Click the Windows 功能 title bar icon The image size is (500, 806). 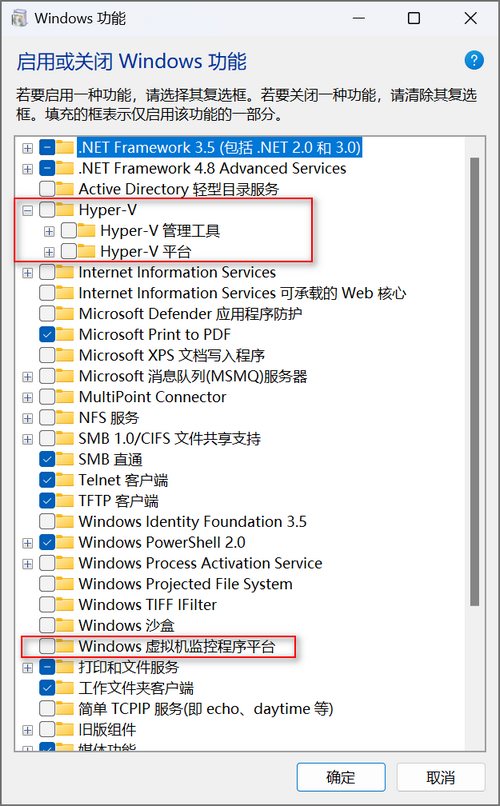[20, 19]
